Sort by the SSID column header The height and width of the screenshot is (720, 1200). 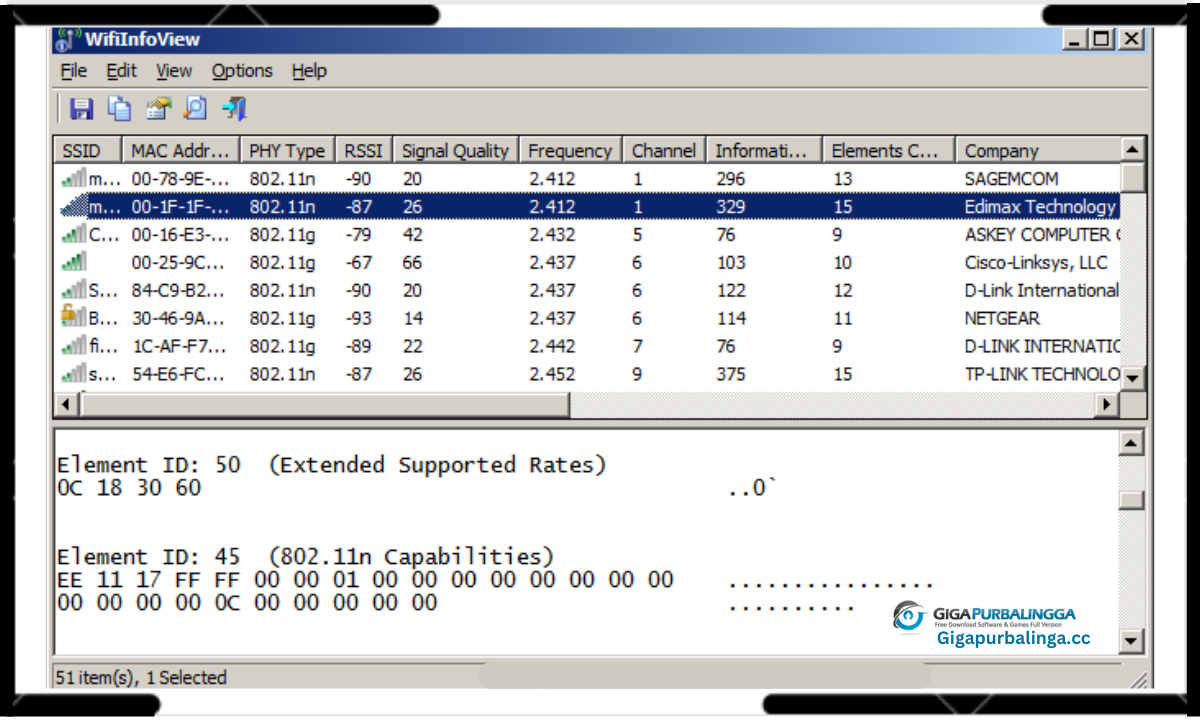[87, 151]
